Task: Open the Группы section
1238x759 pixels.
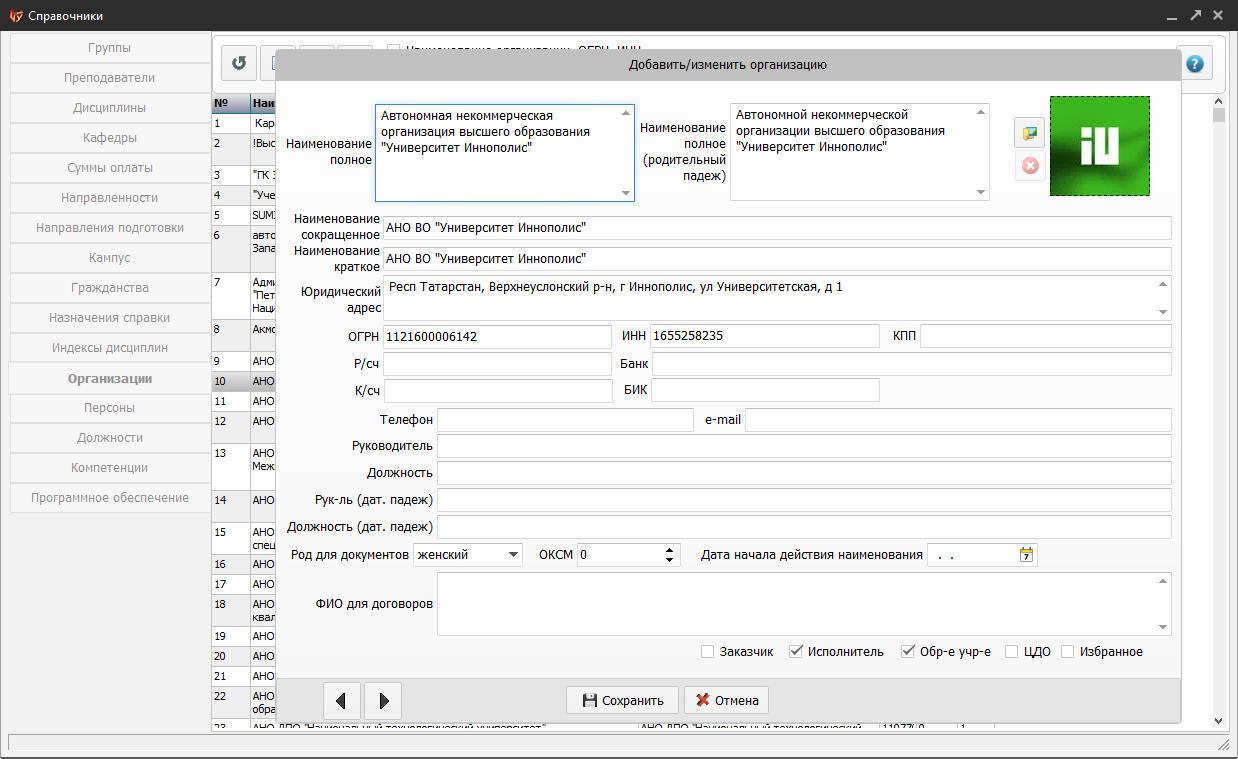Action: [110, 48]
